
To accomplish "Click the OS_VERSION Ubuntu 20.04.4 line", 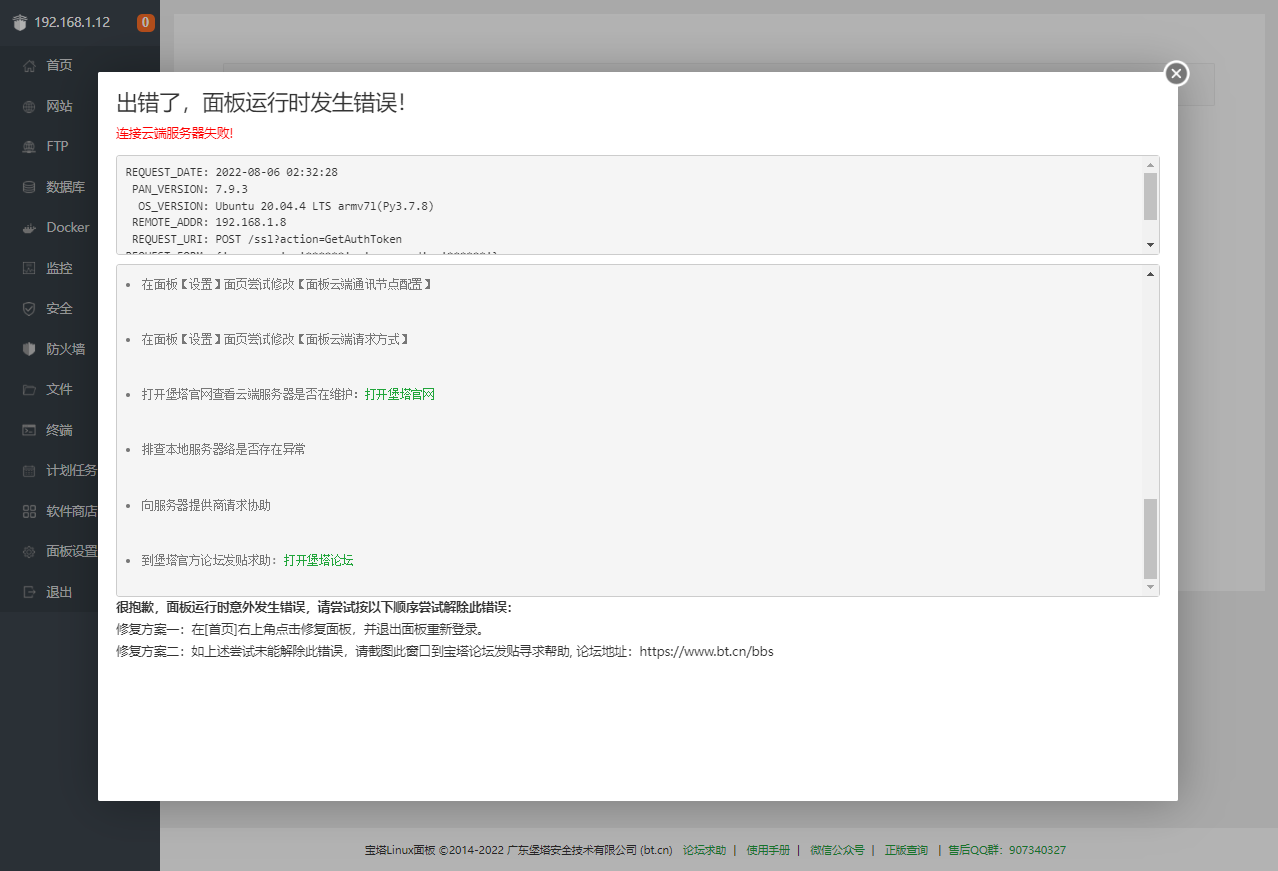I will 286,206.
